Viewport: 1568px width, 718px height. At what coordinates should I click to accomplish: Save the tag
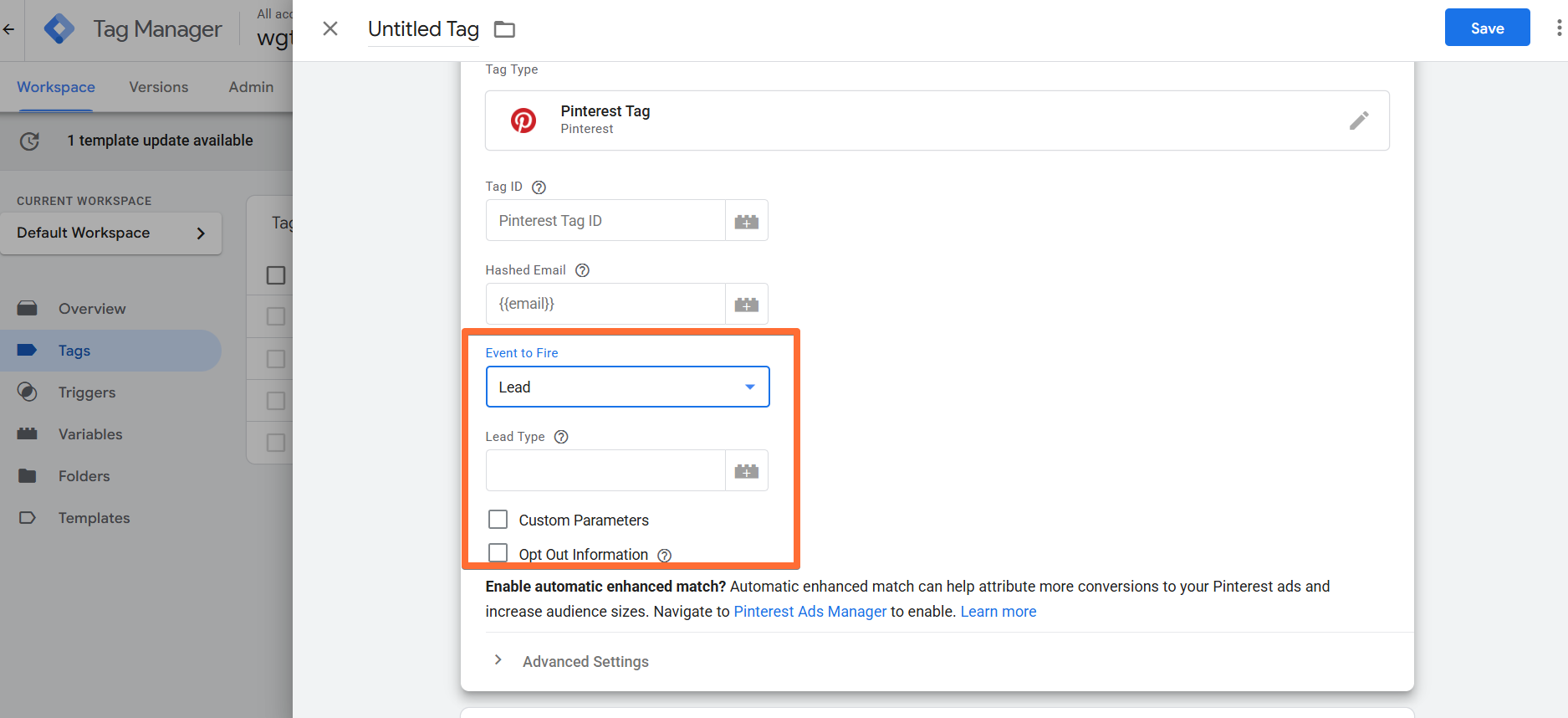click(x=1487, y=28)
